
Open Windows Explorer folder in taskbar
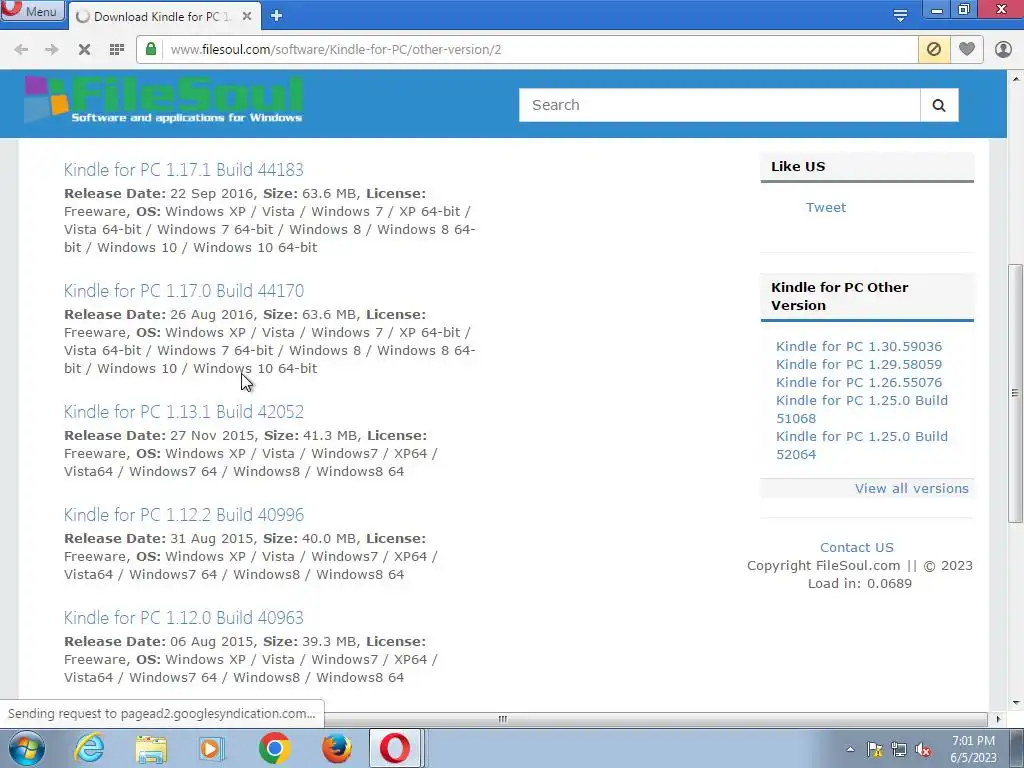pos(151,749)
